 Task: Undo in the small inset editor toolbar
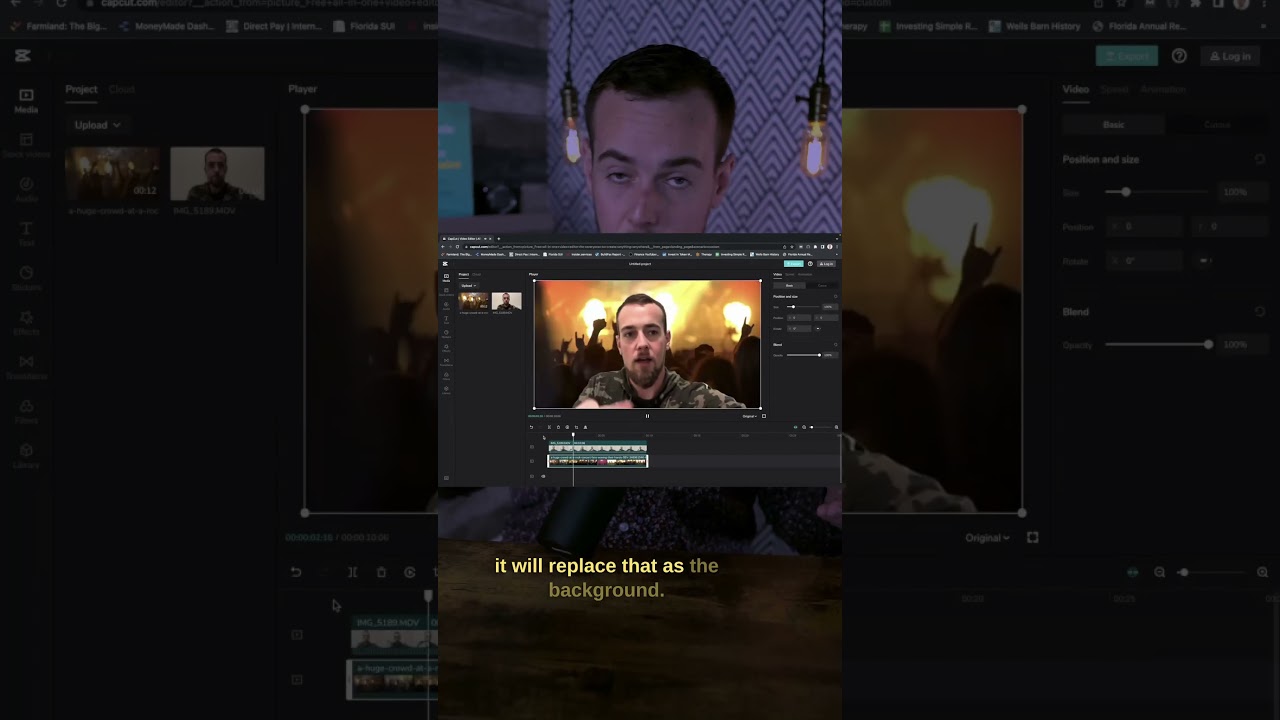point(531,427)
